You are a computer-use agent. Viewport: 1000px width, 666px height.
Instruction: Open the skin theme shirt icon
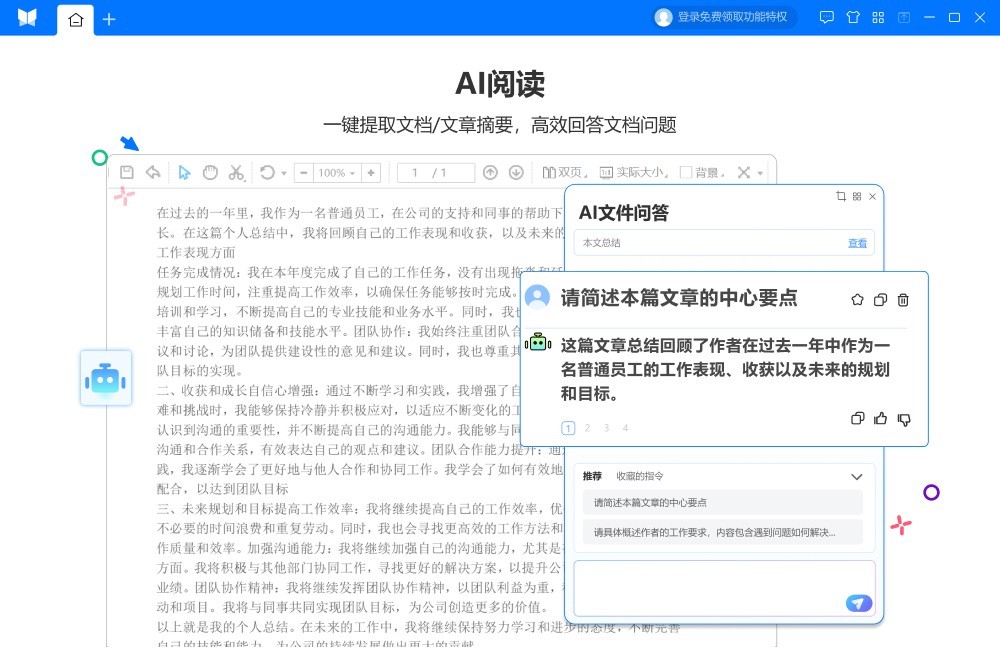(852, 17)
